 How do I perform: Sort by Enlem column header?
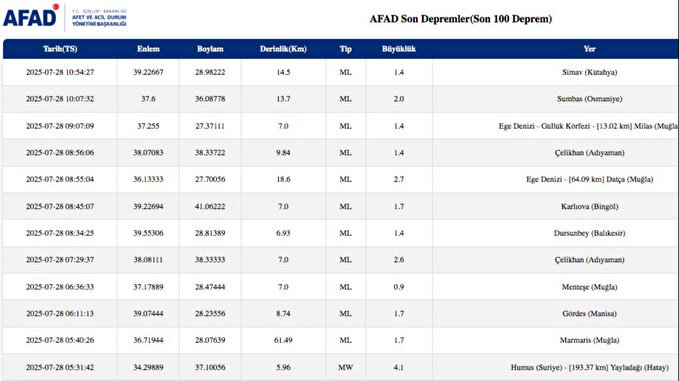[x=148, y=49]
